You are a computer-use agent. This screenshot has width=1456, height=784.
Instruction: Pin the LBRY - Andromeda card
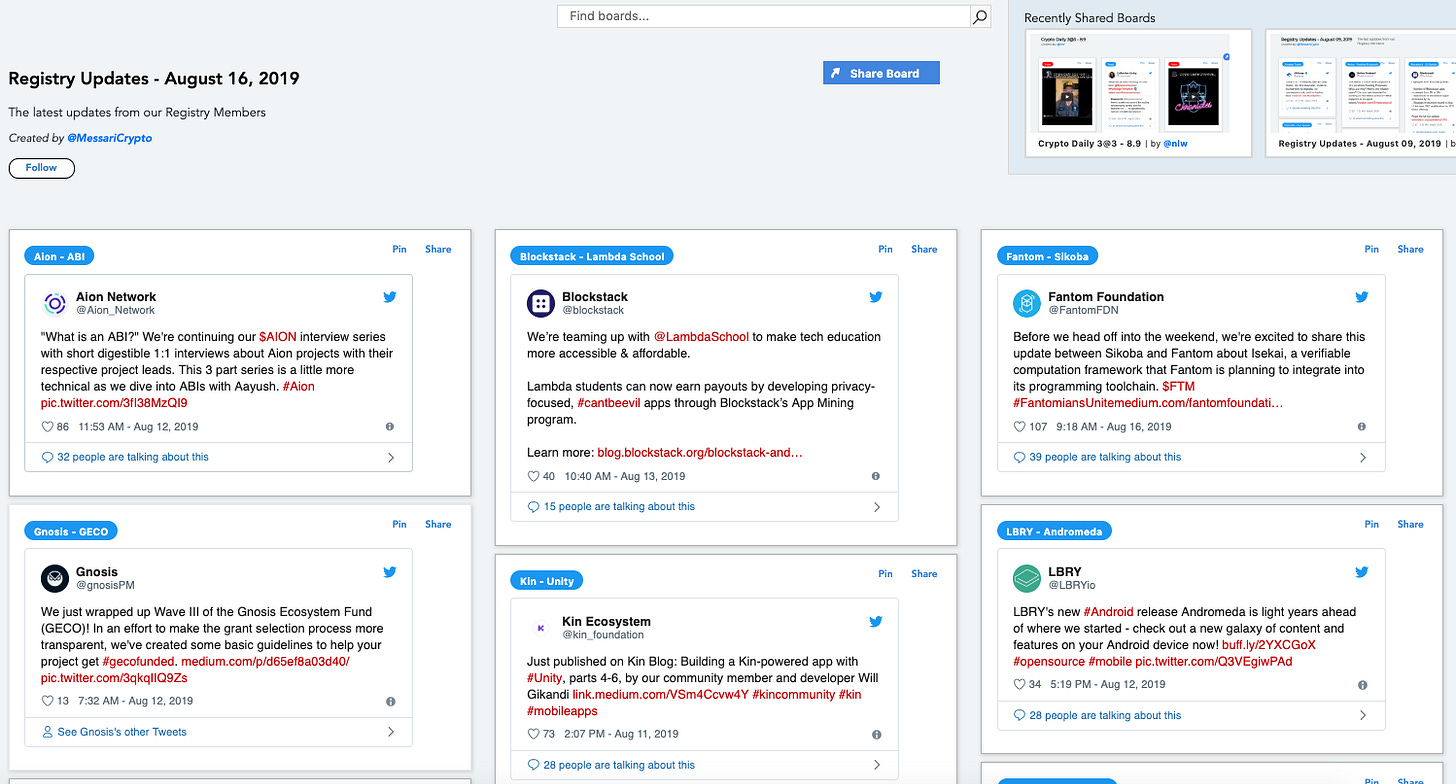(1371, 524)
